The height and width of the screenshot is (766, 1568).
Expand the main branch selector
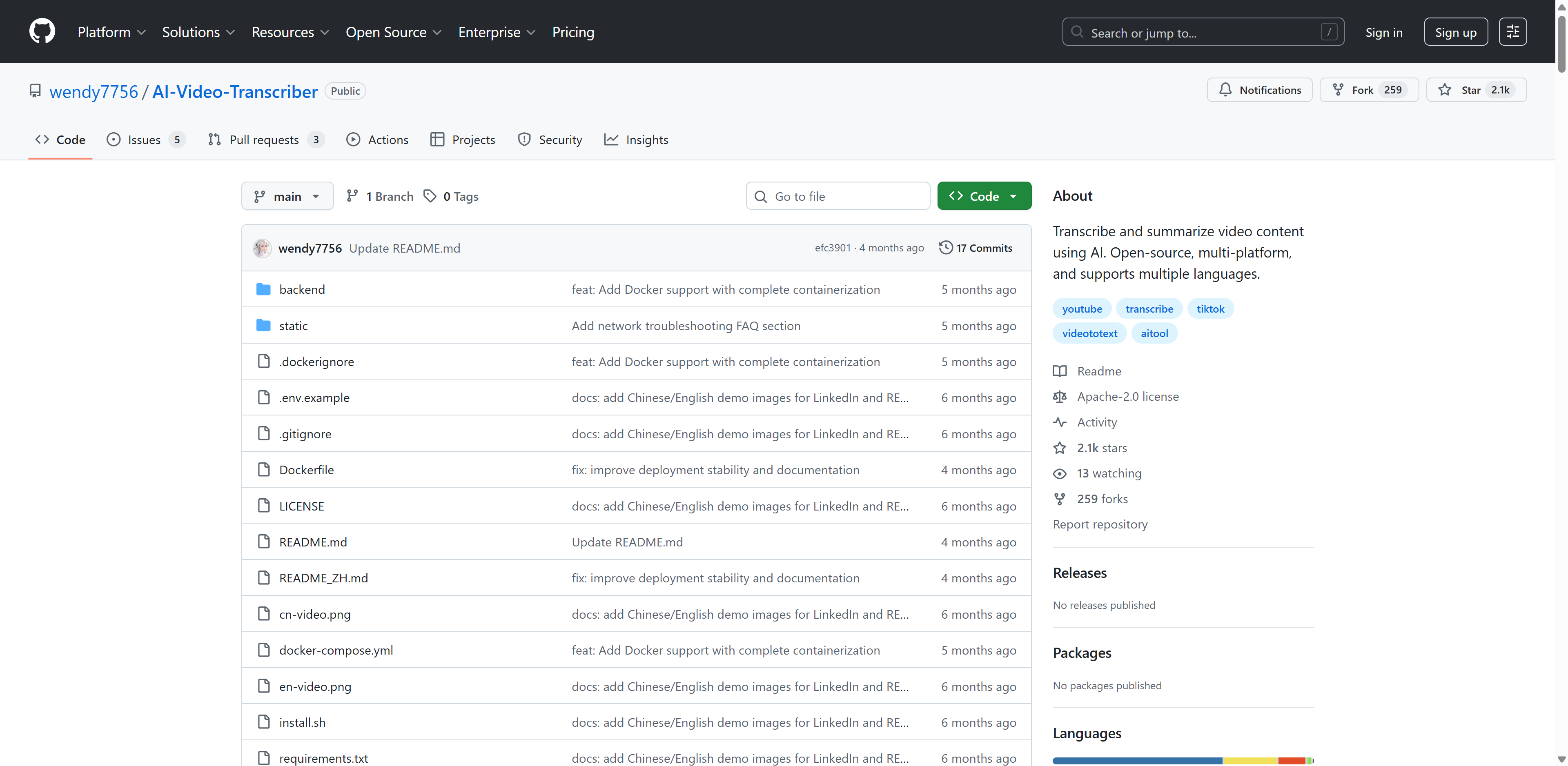pyautogui.click(x=287, y=196)
